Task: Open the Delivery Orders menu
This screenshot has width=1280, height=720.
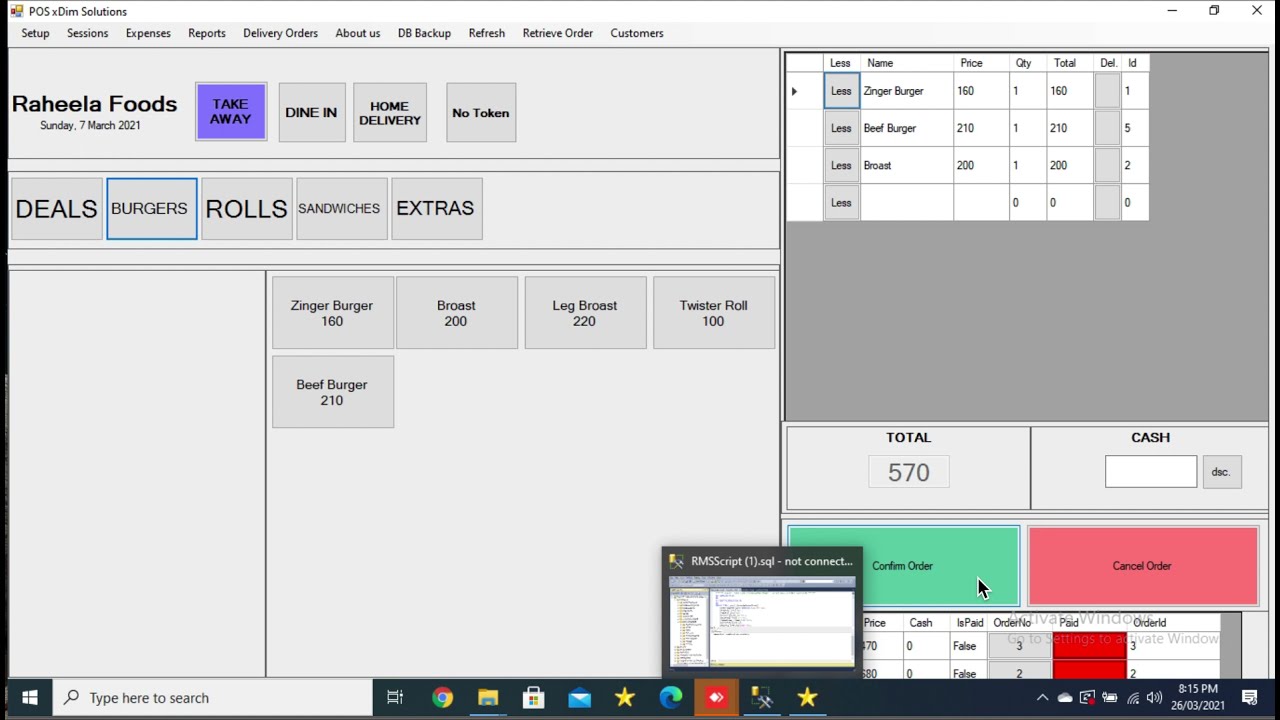Action: 280,33
